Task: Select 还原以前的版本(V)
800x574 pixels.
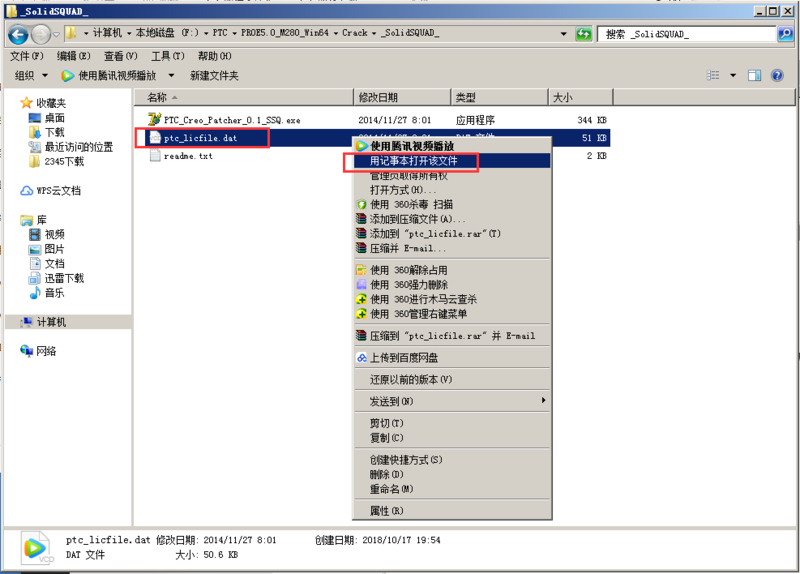Action: click(x=453, y=380)
